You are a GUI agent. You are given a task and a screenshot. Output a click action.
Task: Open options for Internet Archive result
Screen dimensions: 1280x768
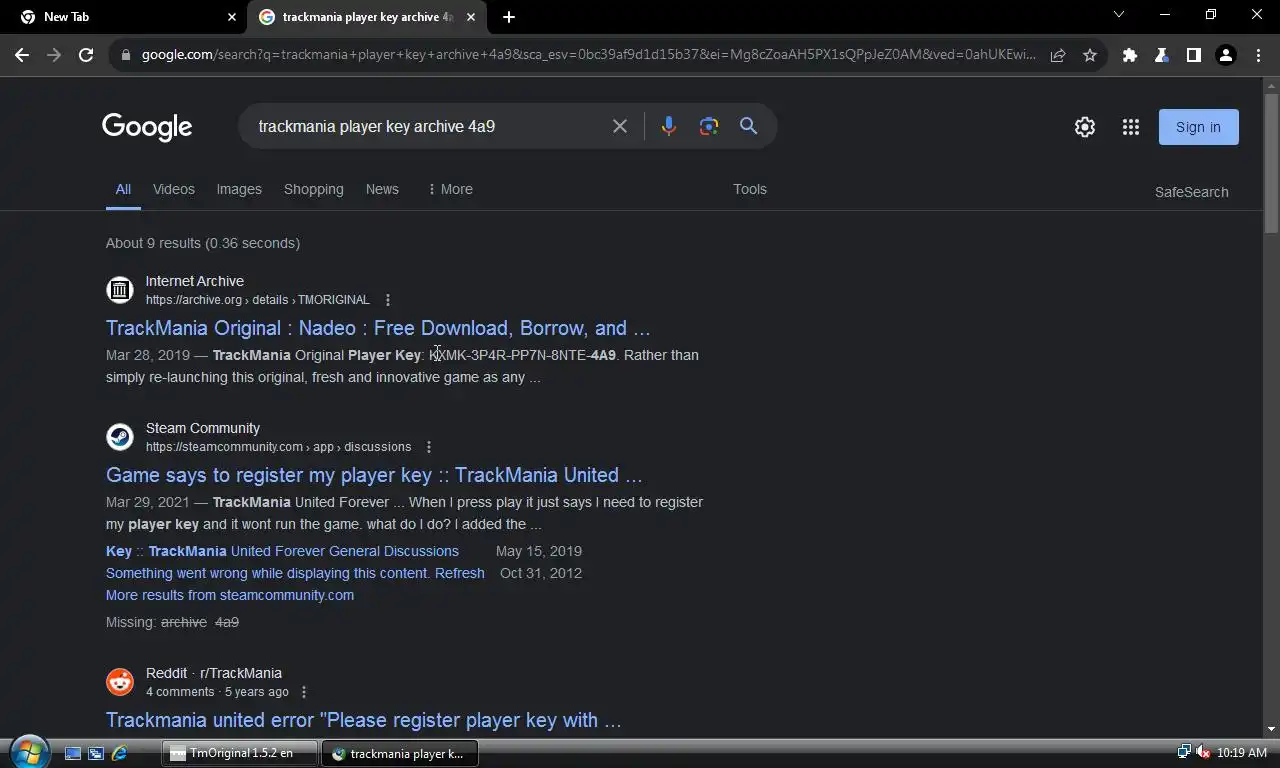click(x=388, y=300)
